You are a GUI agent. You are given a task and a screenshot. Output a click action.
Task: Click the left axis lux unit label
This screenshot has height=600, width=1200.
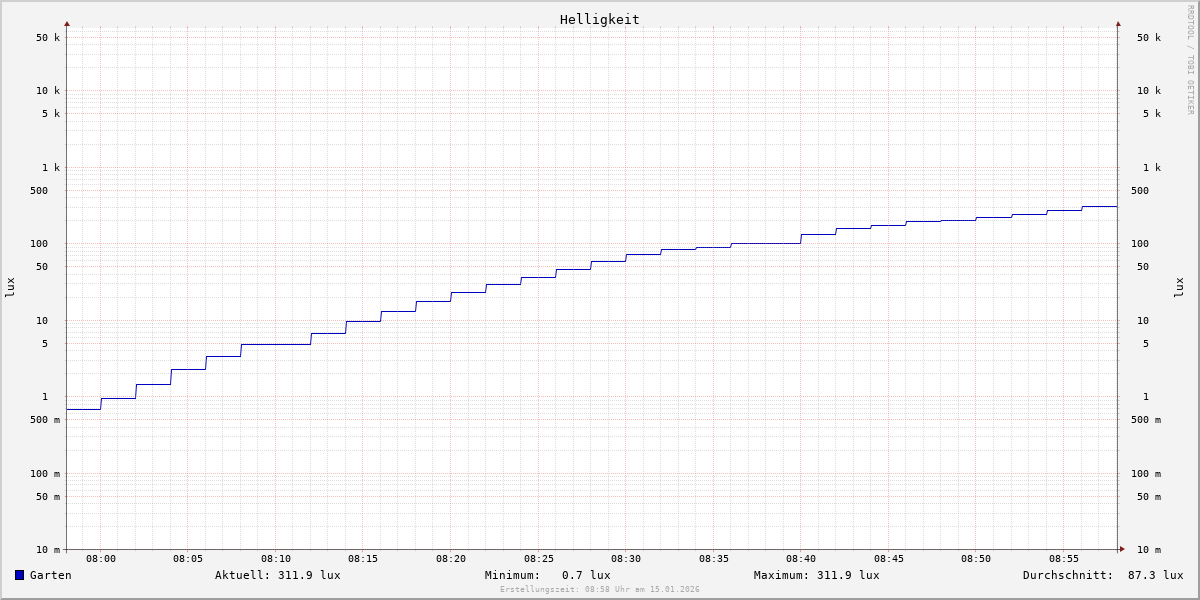(x=10, y=287)
